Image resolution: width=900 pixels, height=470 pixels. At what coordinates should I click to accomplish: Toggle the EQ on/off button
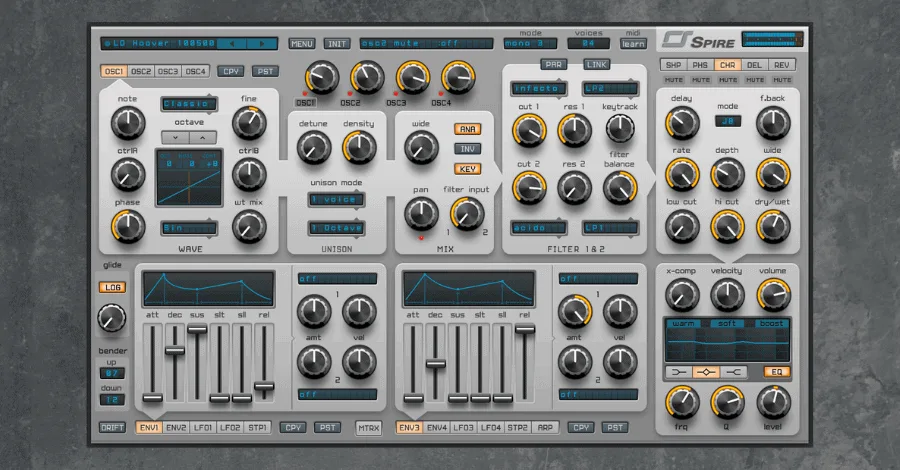pyautogui.click(x=777, y=372)
